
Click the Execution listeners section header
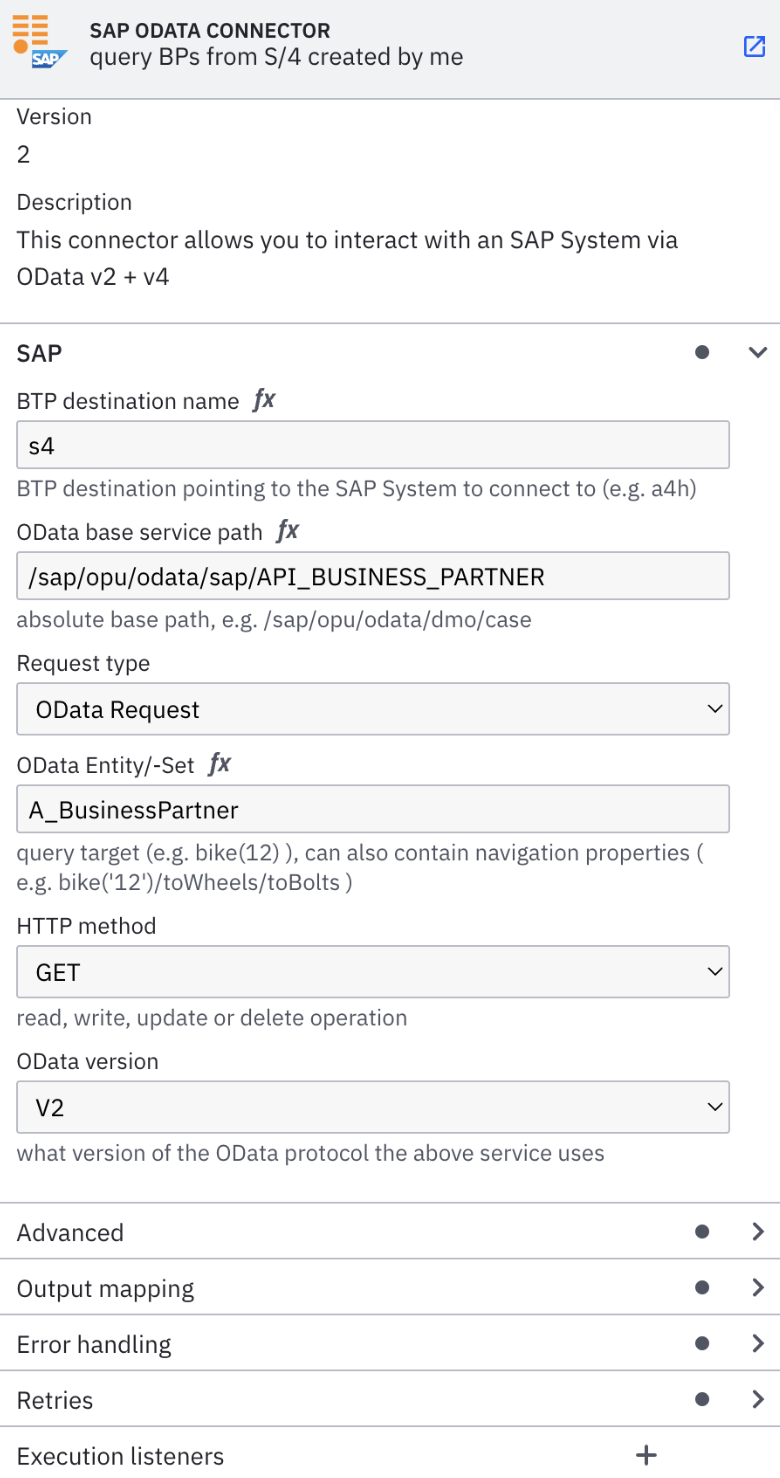tap(120, 1455)
